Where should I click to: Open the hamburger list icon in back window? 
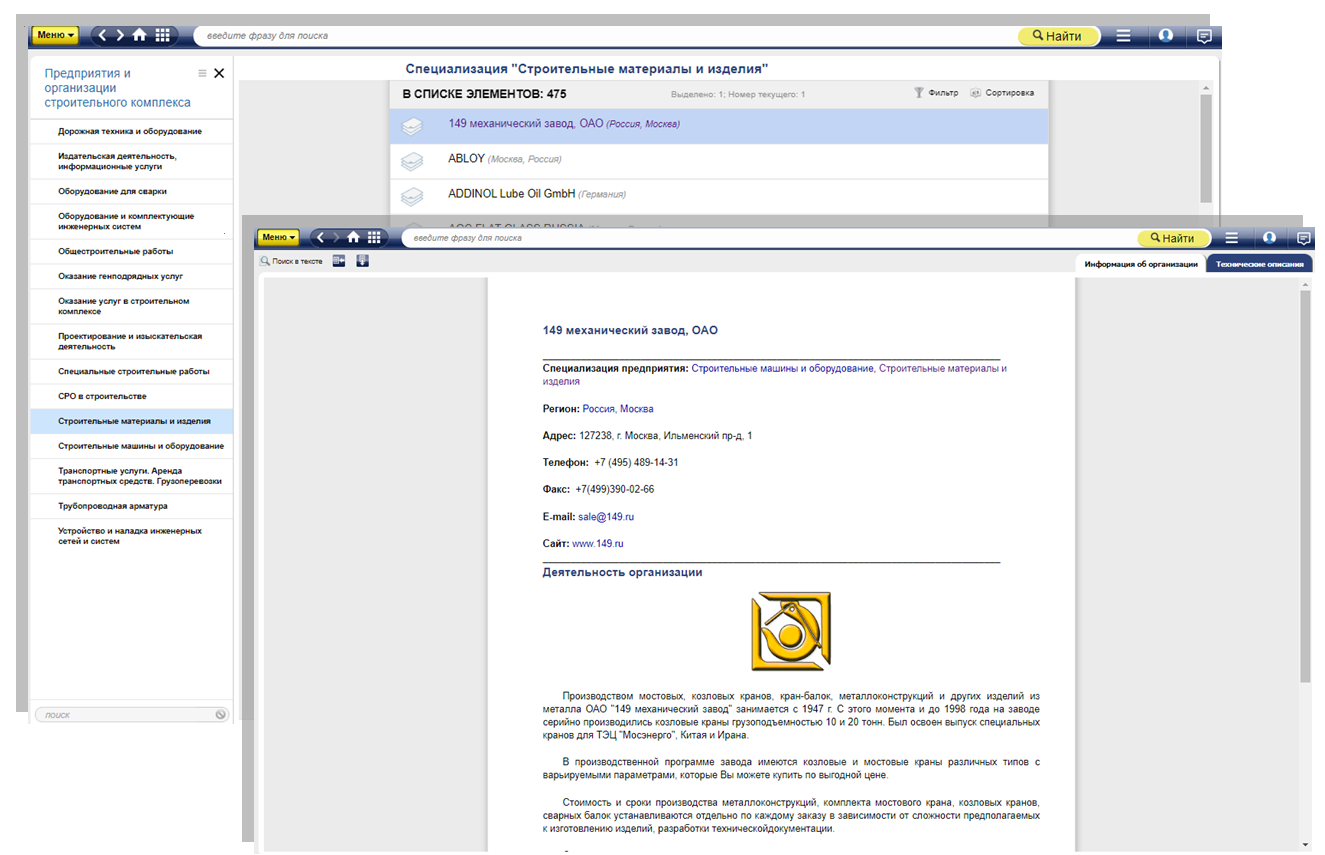[1124, 36]
